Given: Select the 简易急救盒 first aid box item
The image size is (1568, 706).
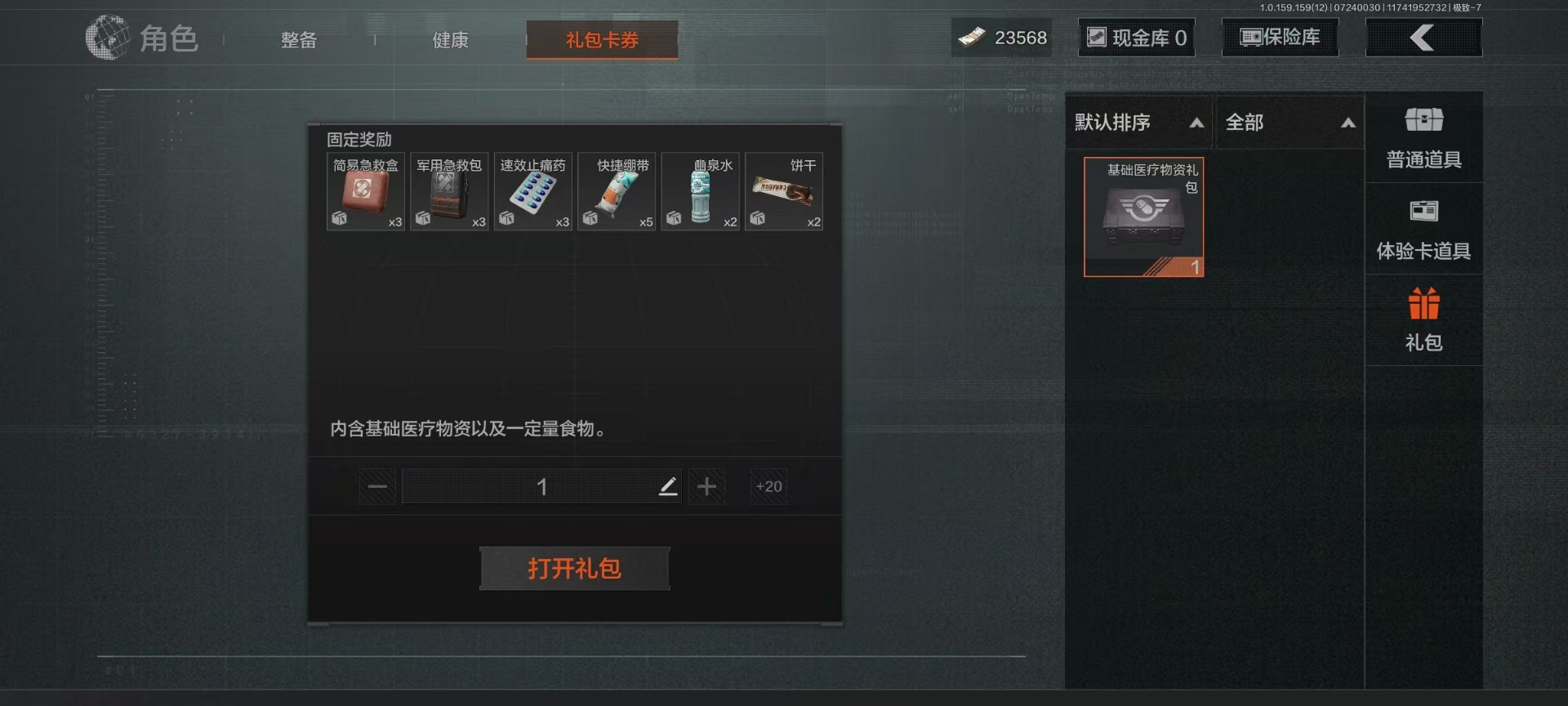Looking at the screenshot, I should tap(366, 191).
